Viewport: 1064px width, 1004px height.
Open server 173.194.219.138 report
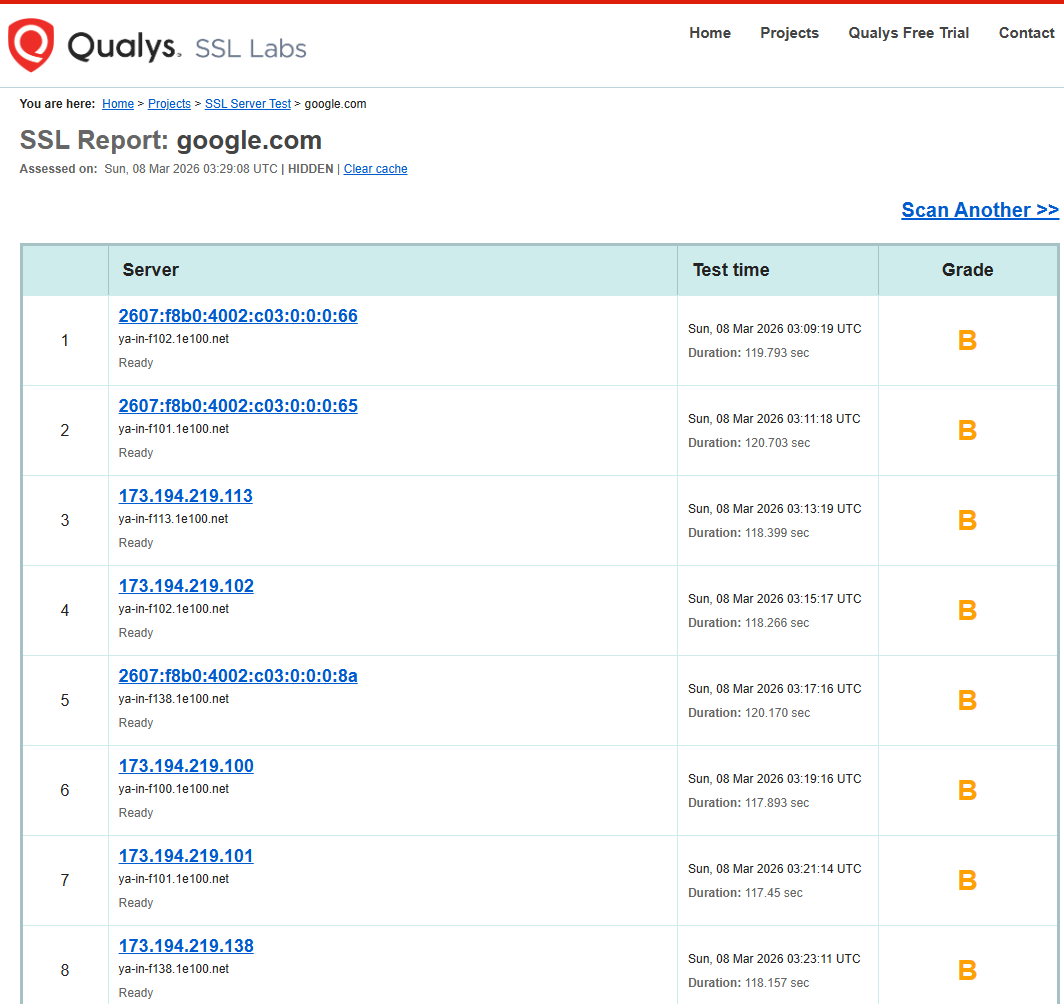[x=186, y=946]
